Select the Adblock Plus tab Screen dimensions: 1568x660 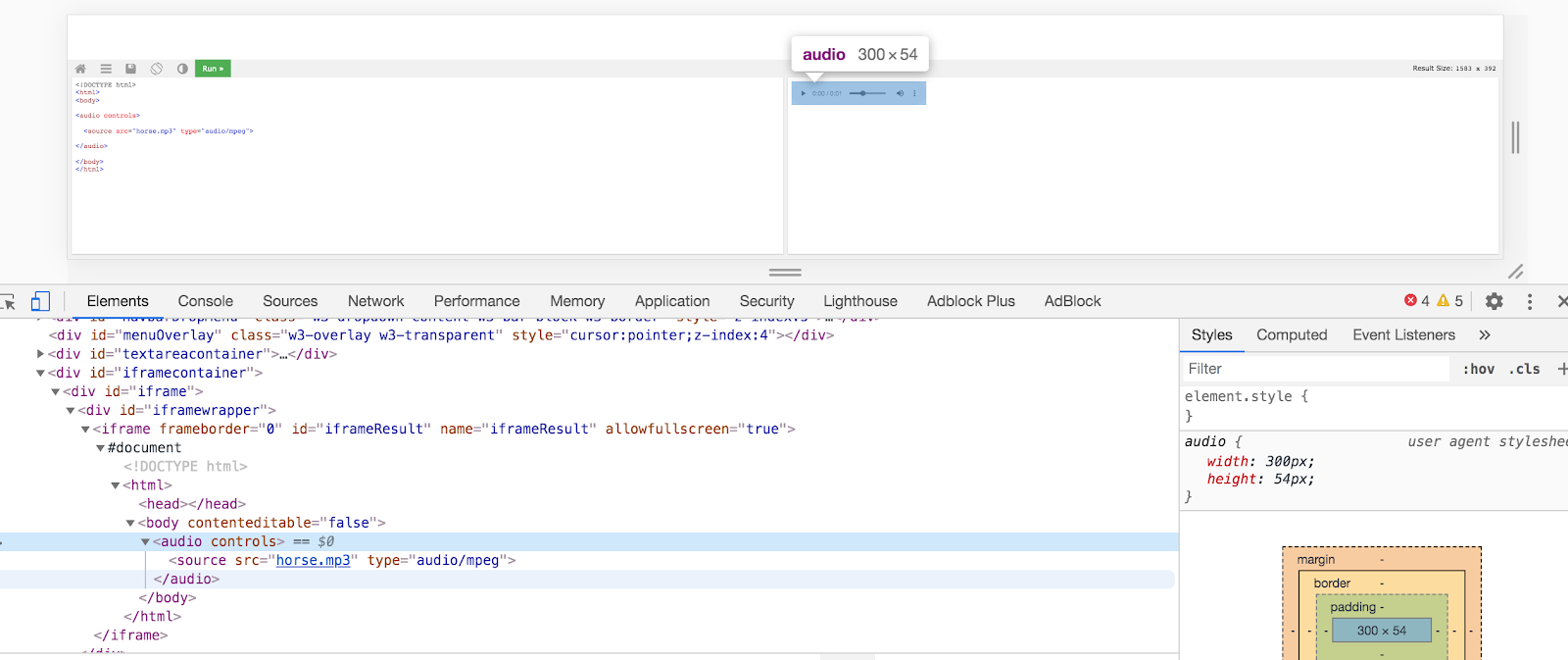coord(971,301)
